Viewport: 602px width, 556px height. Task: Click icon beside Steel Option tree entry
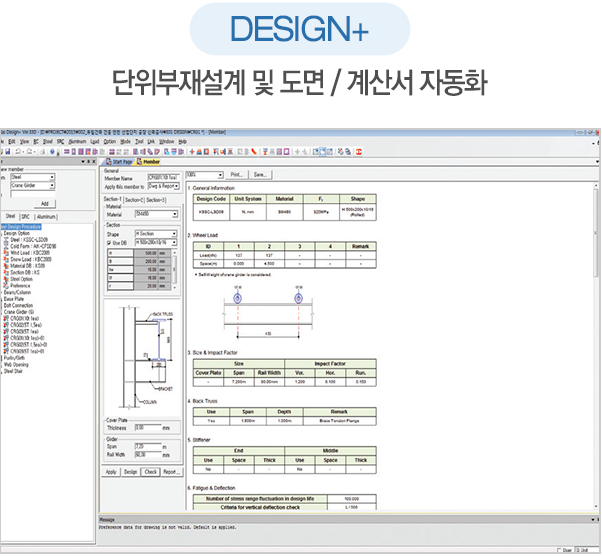tap(6, 279)
